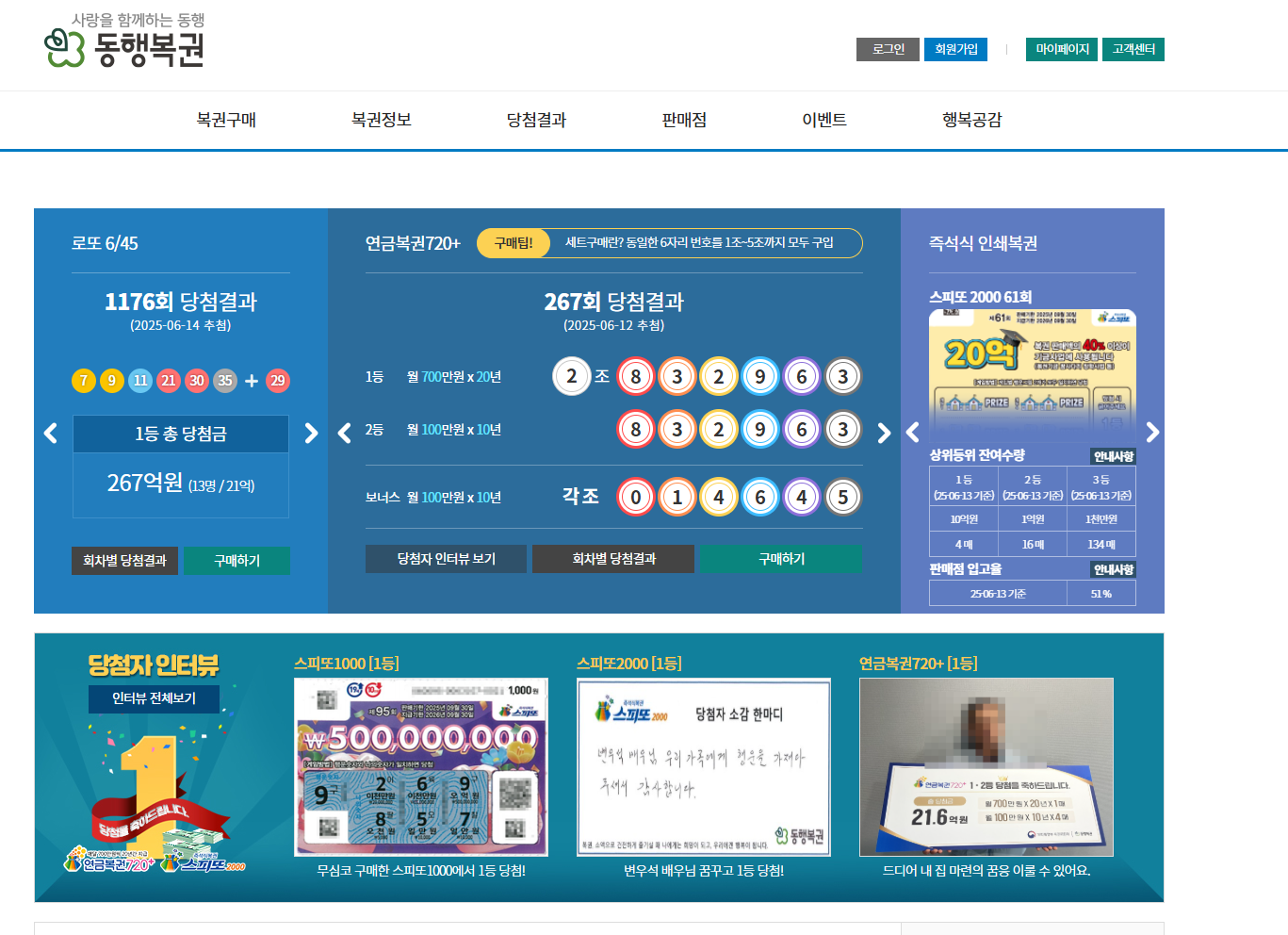
Task: Open 판매점 입고율 안내사항
Action: 1114,569
